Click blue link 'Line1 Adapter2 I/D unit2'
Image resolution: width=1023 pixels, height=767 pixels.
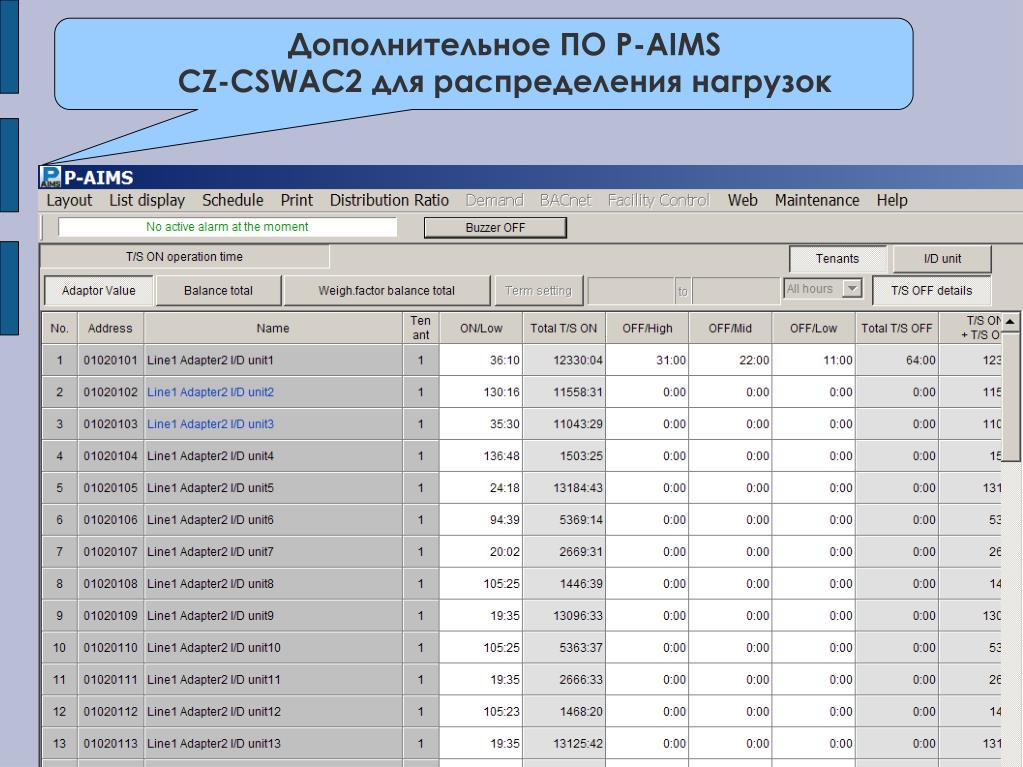point(210,392)
